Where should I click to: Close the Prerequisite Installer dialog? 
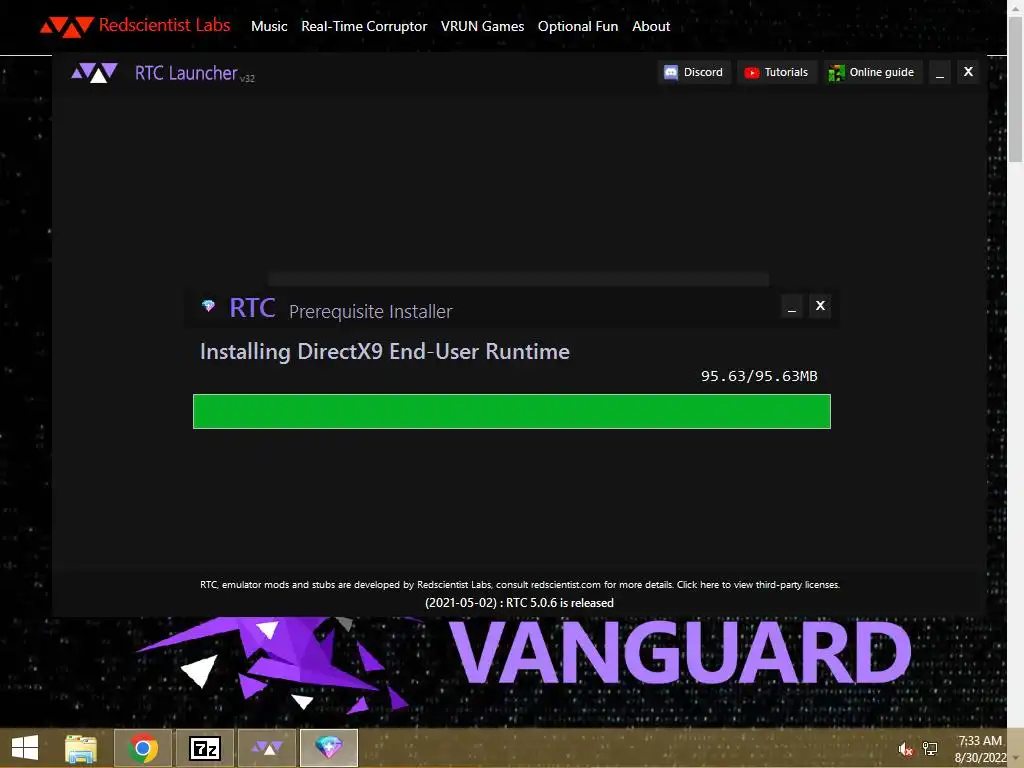point(820,306)
